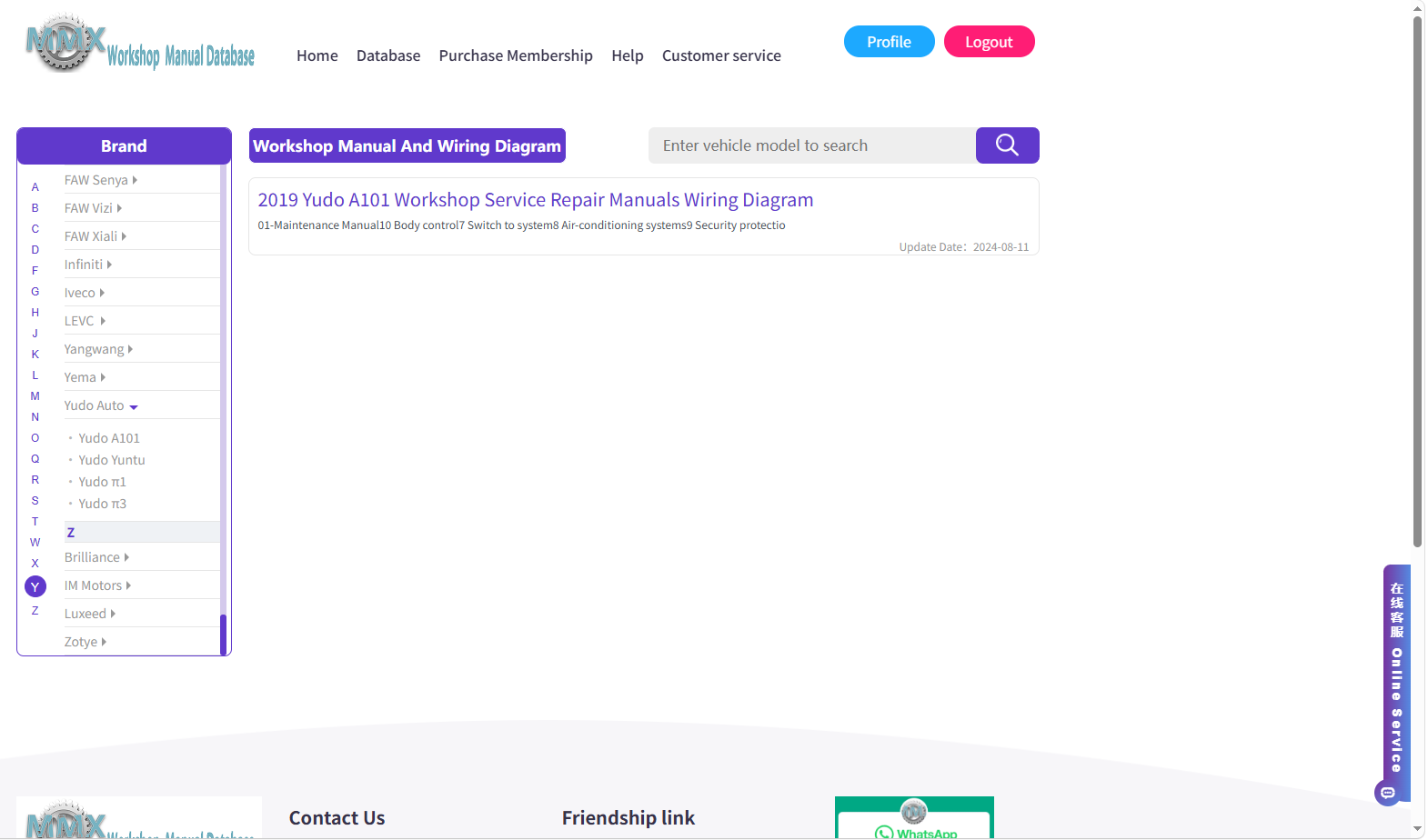Collapse the Yudo Auto brand

(101, 405)
